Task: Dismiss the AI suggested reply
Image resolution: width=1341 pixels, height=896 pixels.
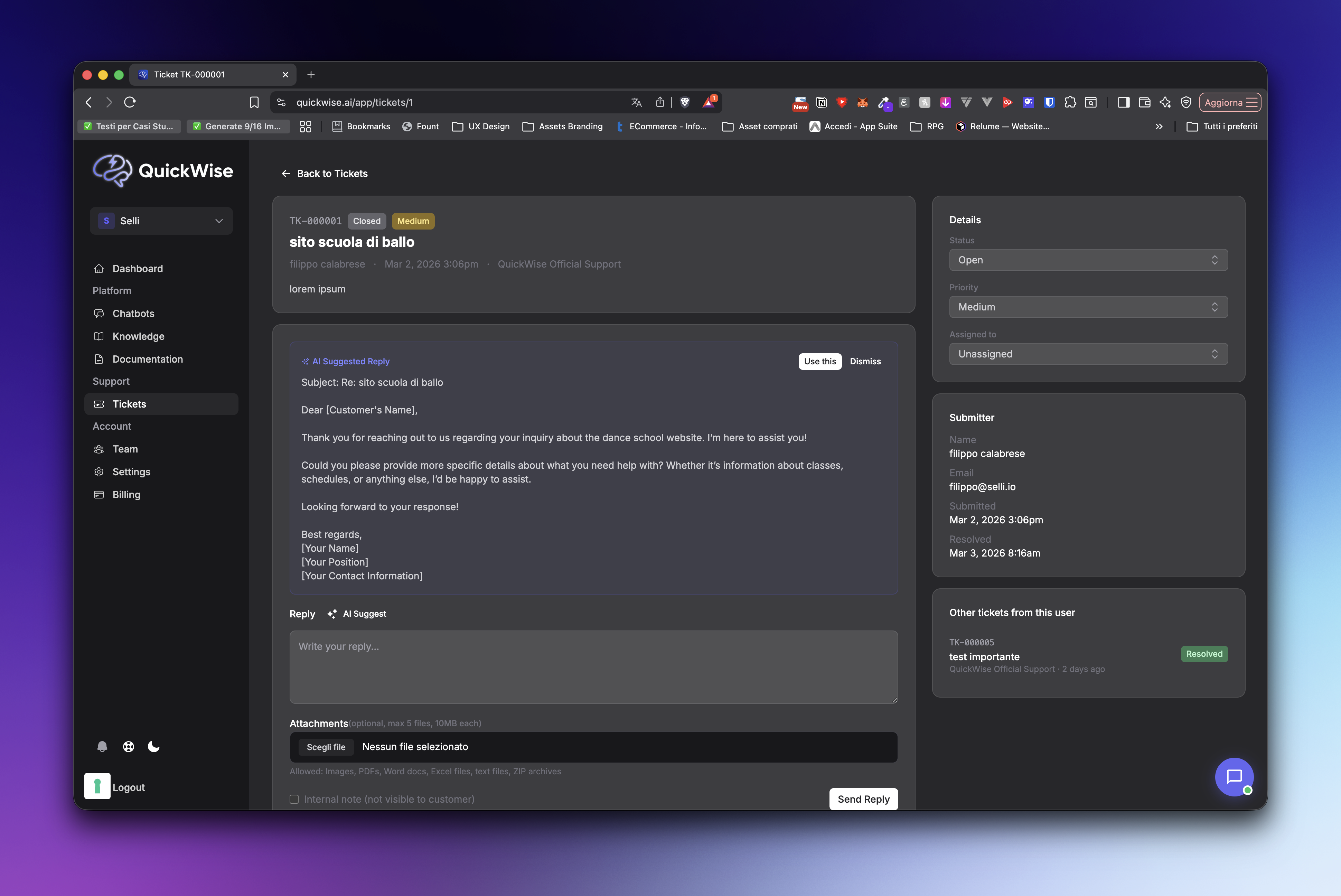Action: [x=864, y=361]
